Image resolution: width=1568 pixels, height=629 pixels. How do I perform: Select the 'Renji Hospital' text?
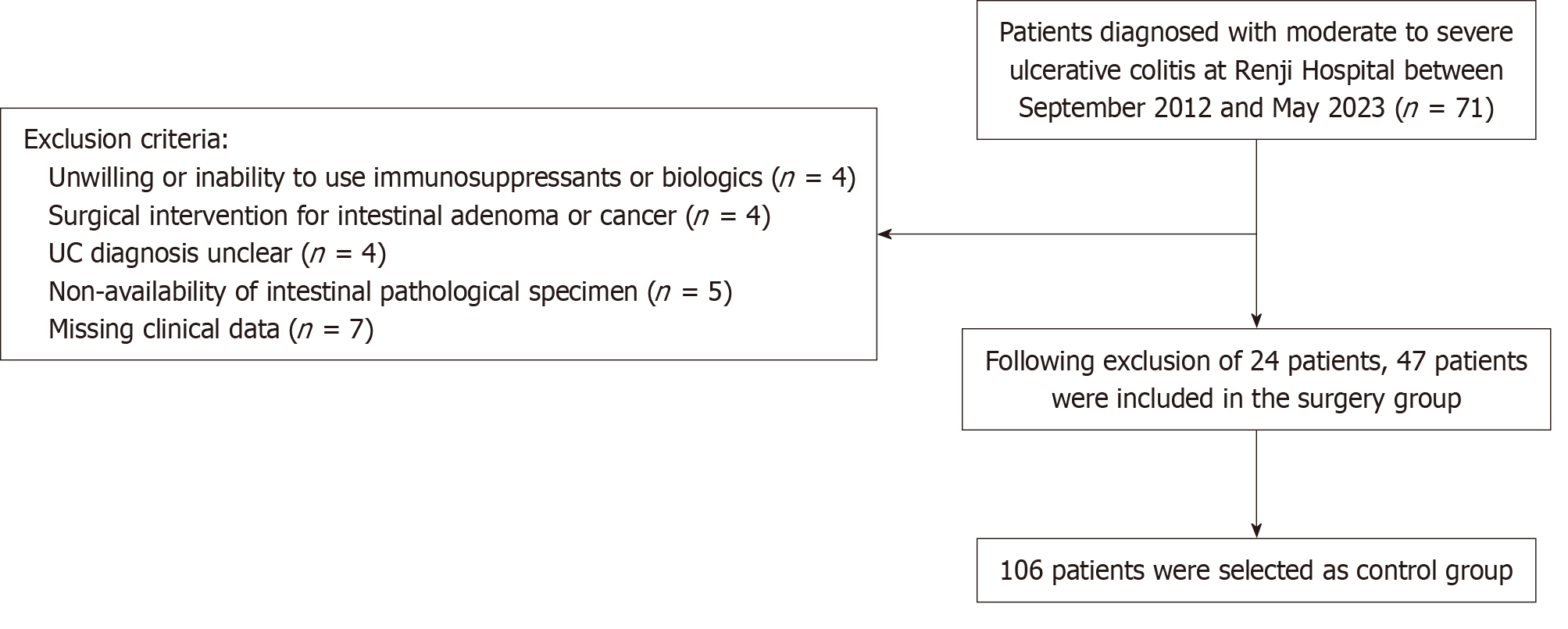pyautogui.click(x=1314, y=70)
